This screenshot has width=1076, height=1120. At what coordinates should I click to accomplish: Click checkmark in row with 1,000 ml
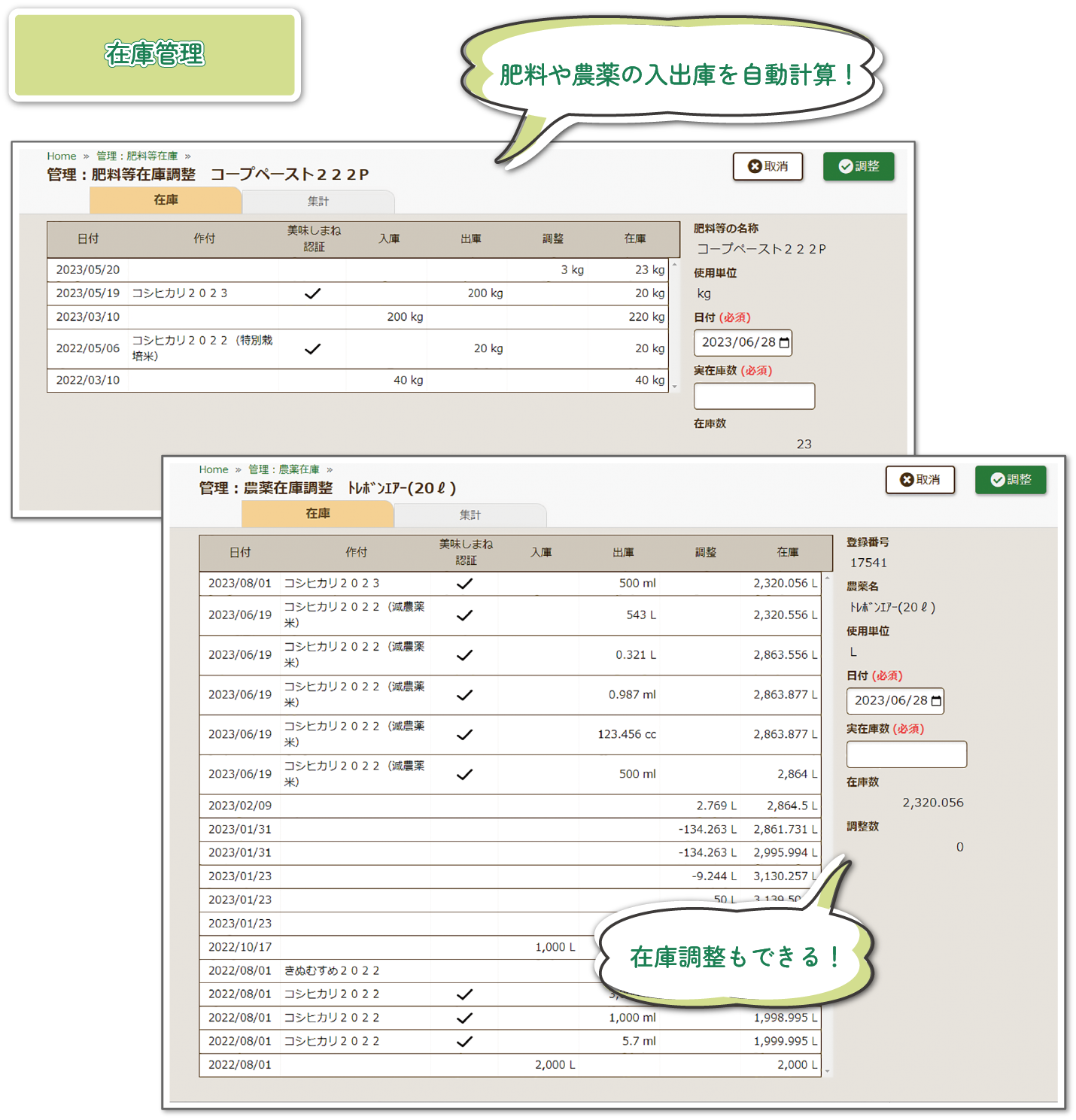coord(465,1018)
